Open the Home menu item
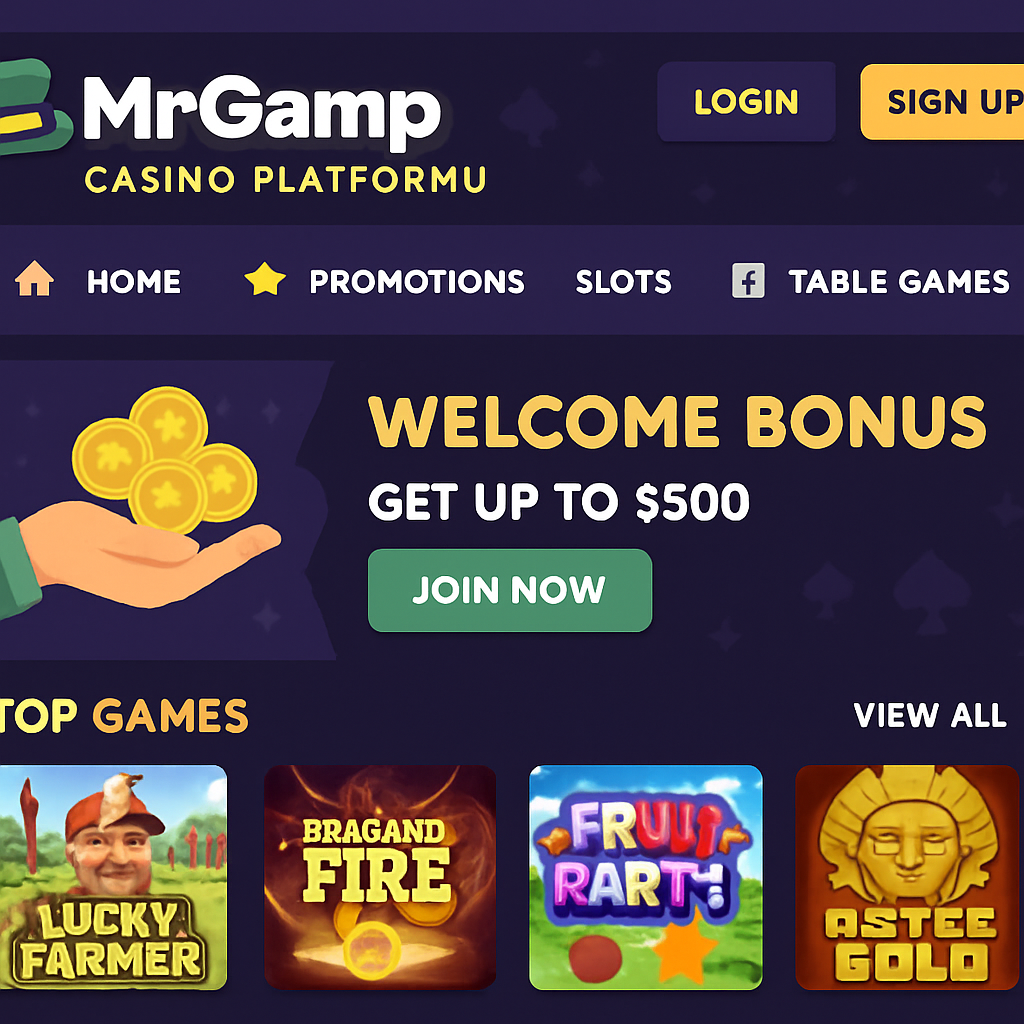 (x=134, y=281)
